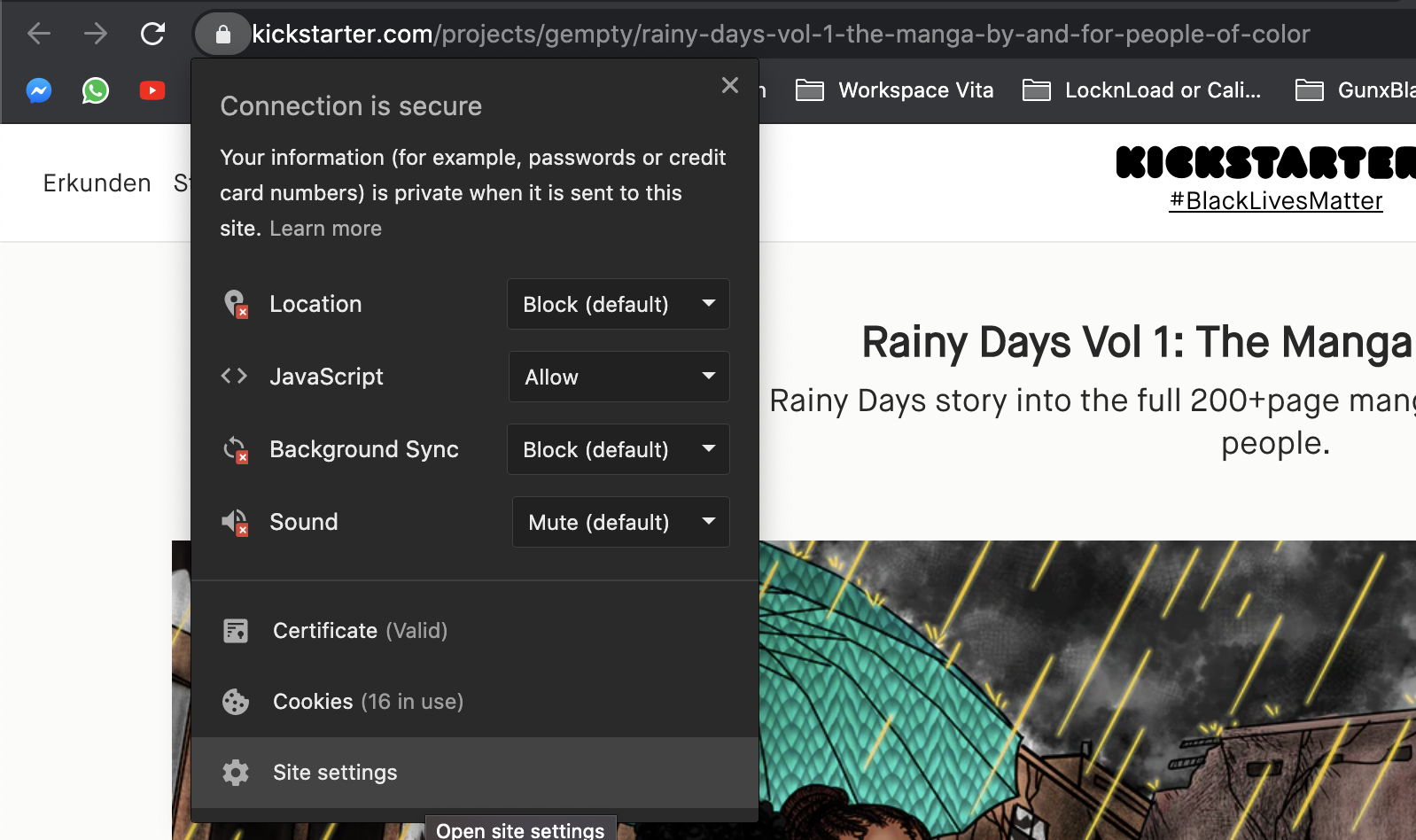This screenshot has height=840, width=1416.
Task: Open the LocknLoad or Cali bookmark folder
Action: point(1141,90)
